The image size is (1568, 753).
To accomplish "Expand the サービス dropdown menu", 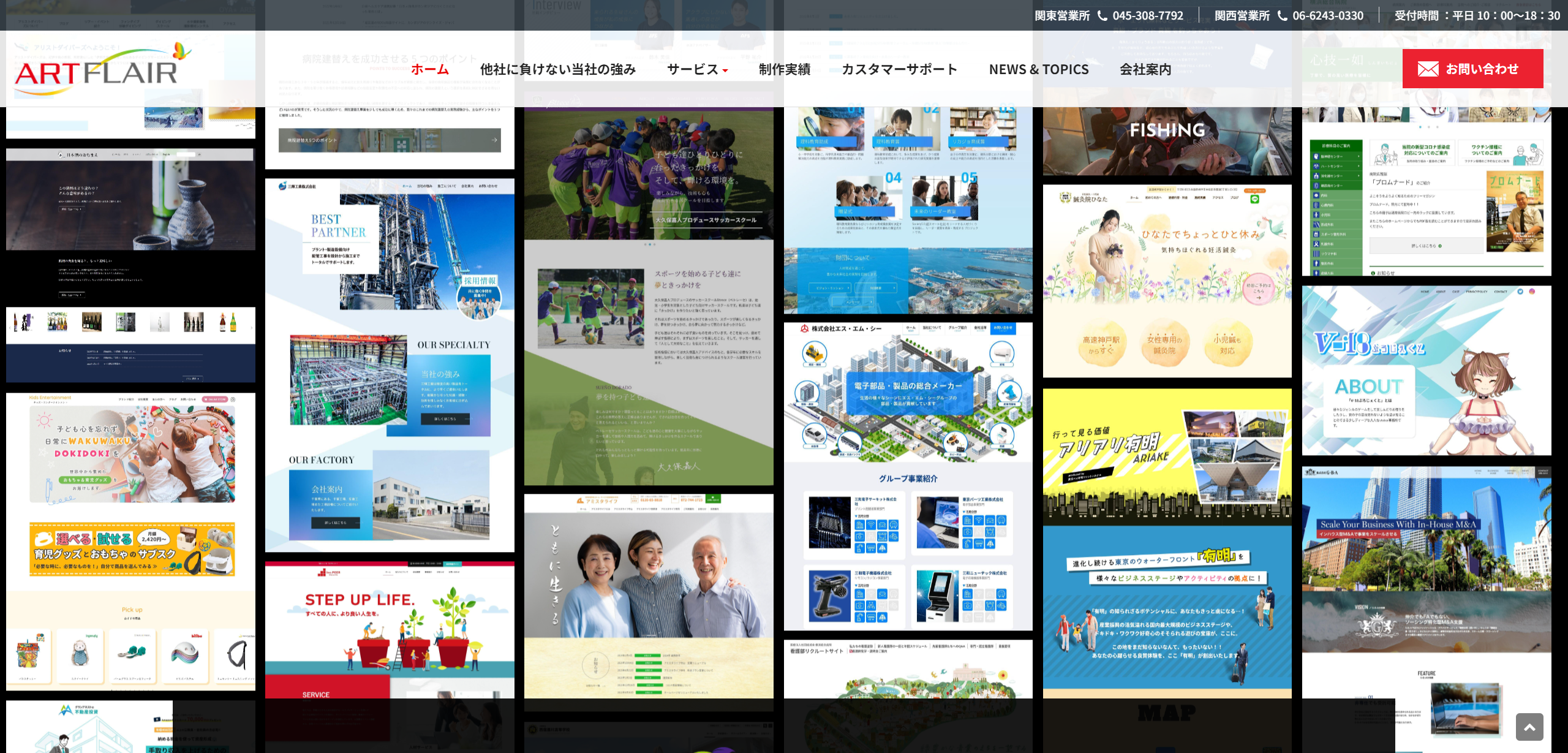I will pyautogui.click(x=698, y=69).
